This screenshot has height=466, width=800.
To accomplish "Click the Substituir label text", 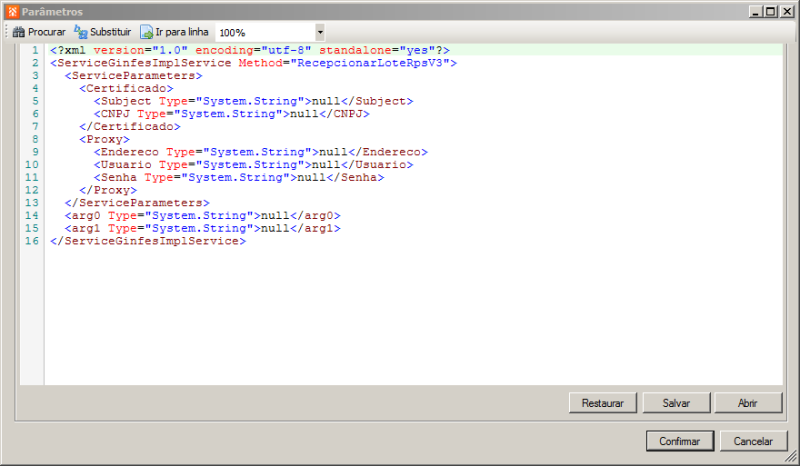I will [x=111, y=32].
